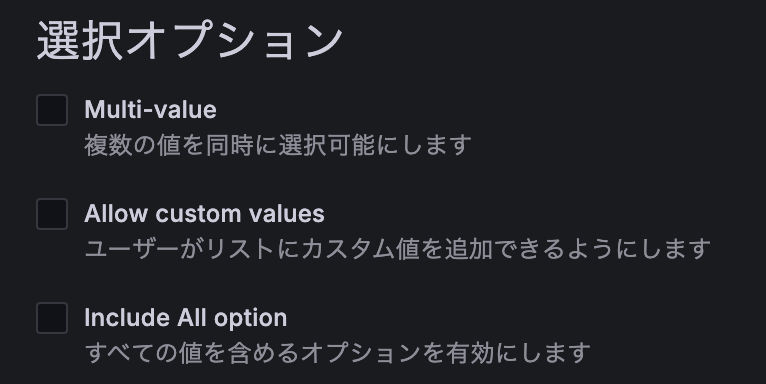The height and width of the screenshot is (384, 766).
Task: Click the empty square beside Multi-value
Action: click(52, 110)
